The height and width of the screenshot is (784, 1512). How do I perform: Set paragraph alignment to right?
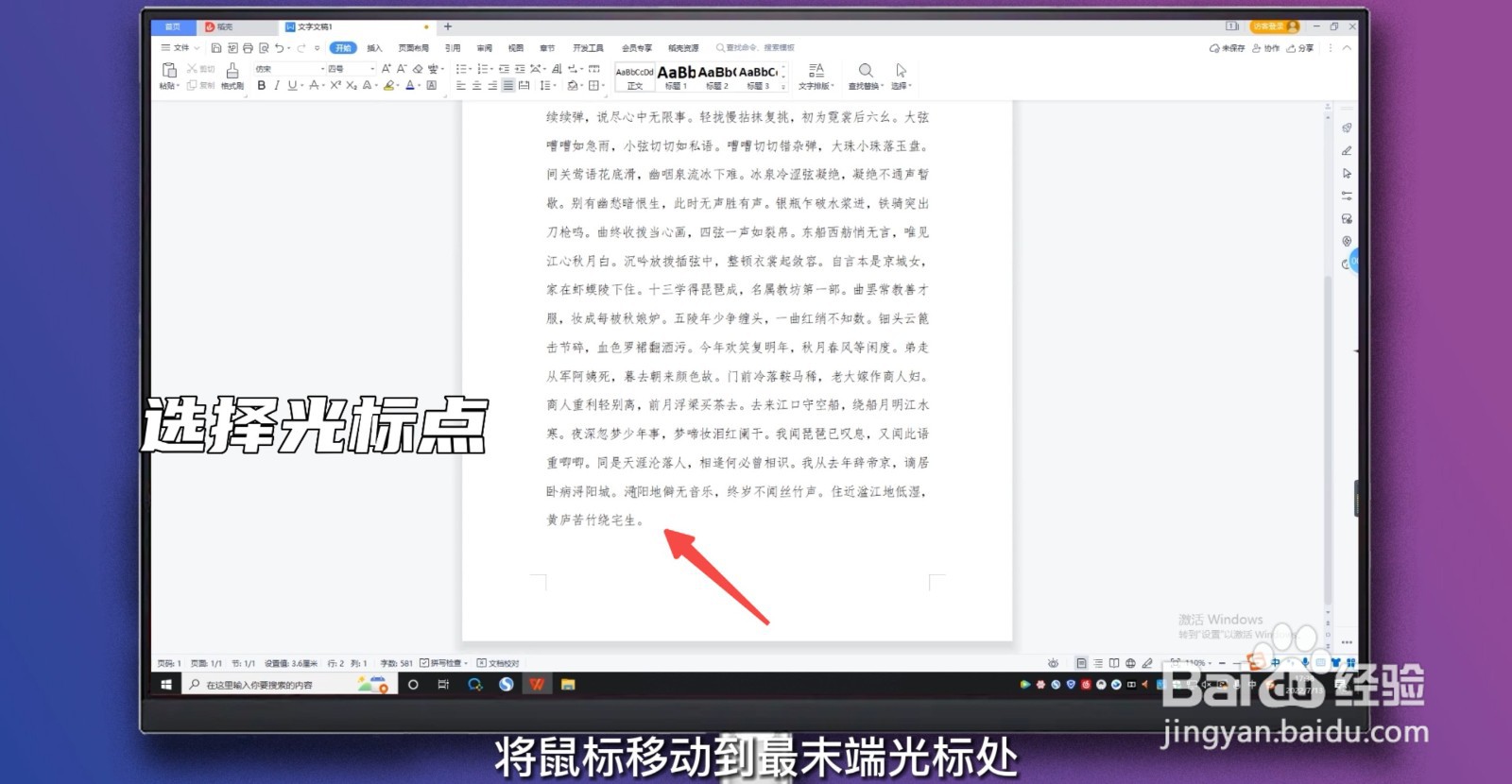(x=492, y=85)
